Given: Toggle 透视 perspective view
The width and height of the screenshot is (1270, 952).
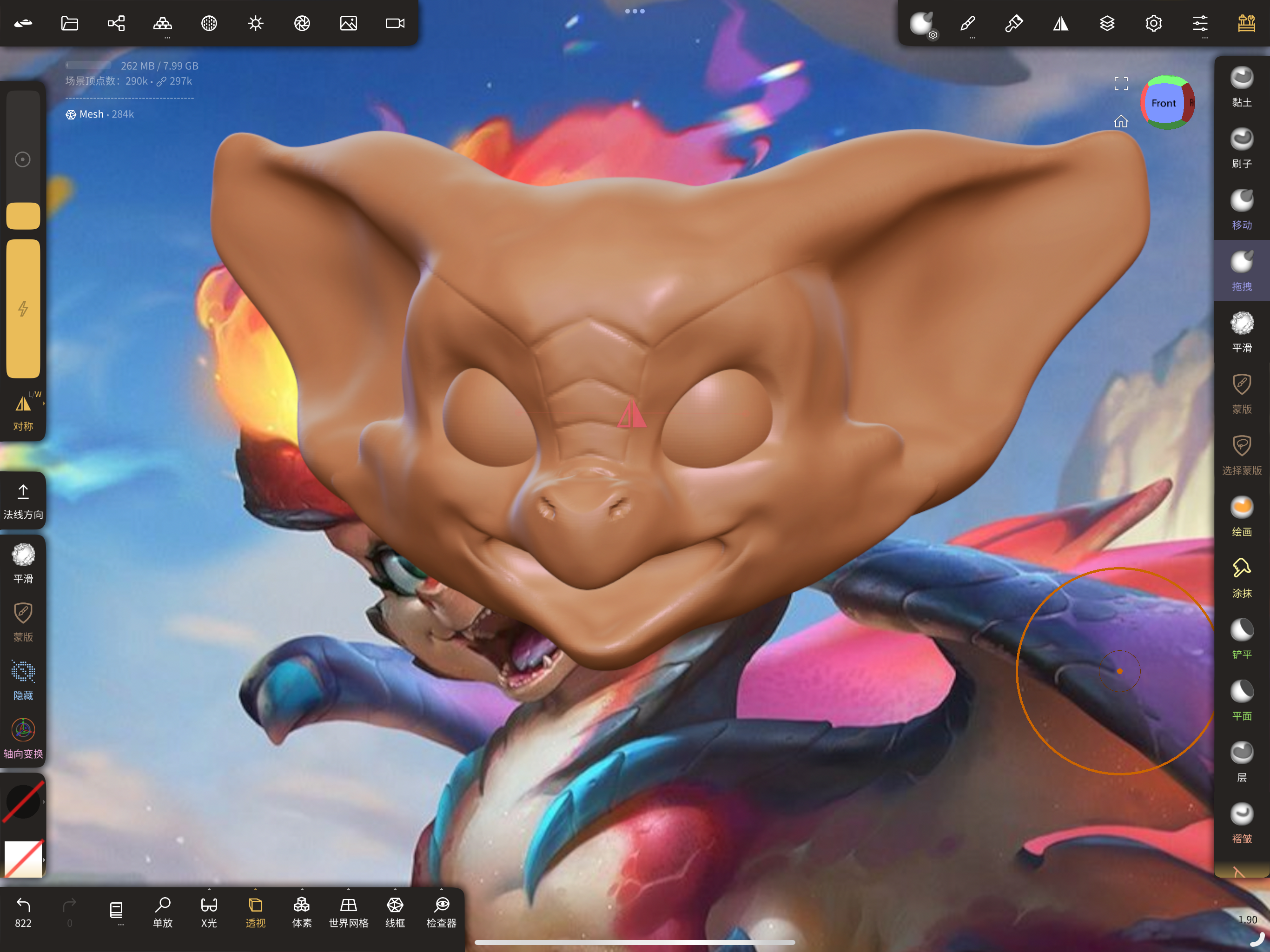Looking at the screenshot, I should pyautogui.click(x=256, y=912).
